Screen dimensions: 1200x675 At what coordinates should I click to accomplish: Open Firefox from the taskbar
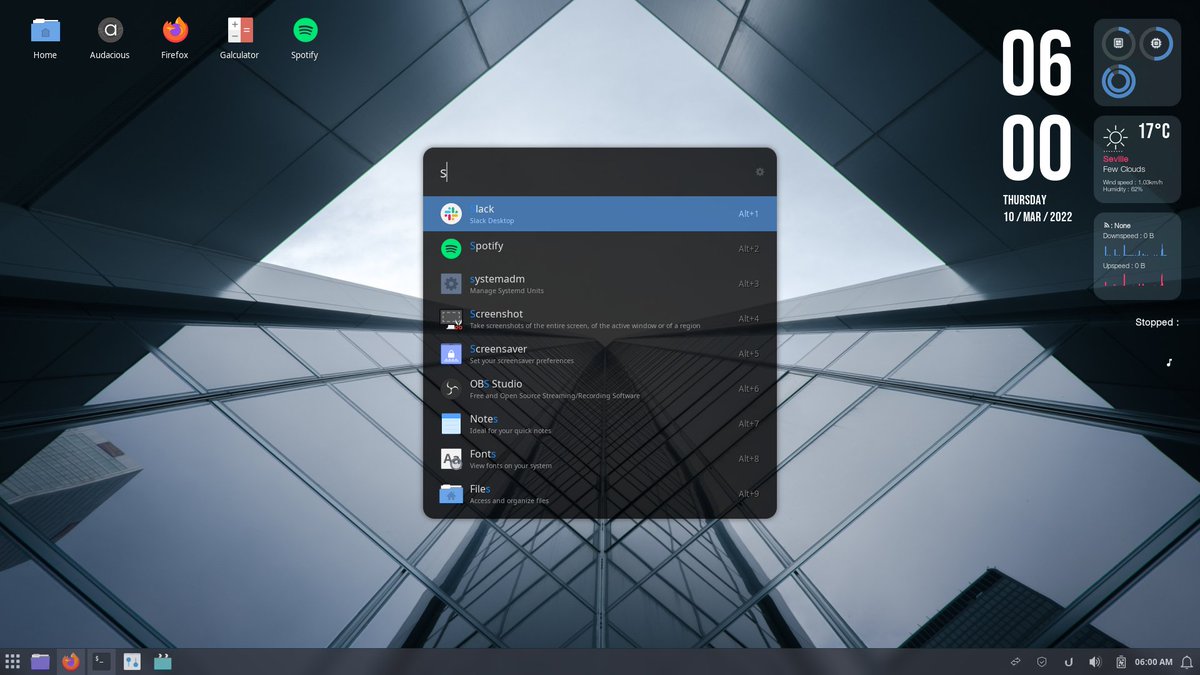coord(70,661)
